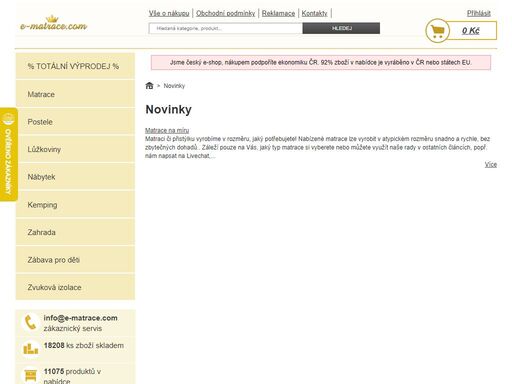Click the HLEDEJ search button
Viewport: 512px width, 384px height.
341,28
